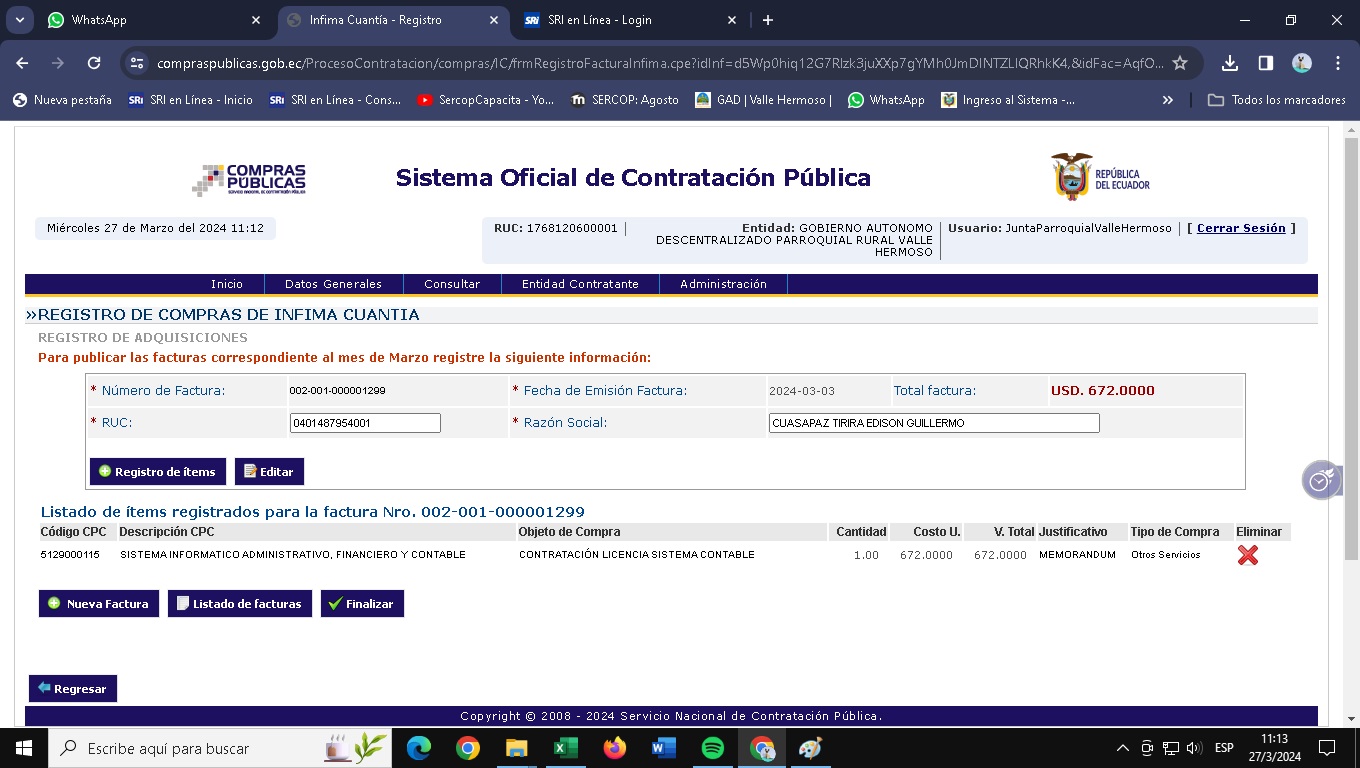Open Chrome downloads icon

(1230, 63)
